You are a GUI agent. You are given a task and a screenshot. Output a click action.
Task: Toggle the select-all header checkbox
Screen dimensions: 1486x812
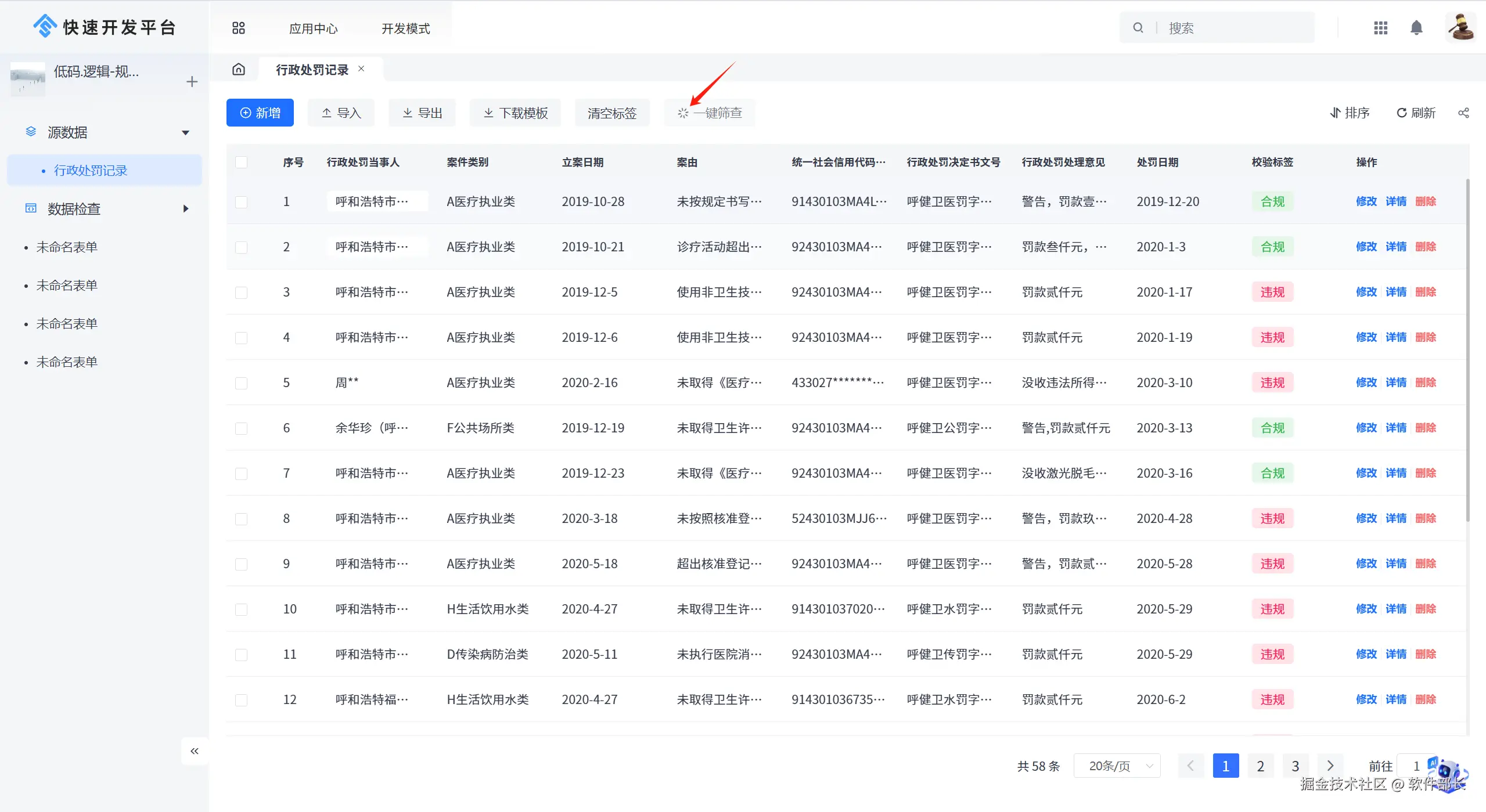(242, 163)
